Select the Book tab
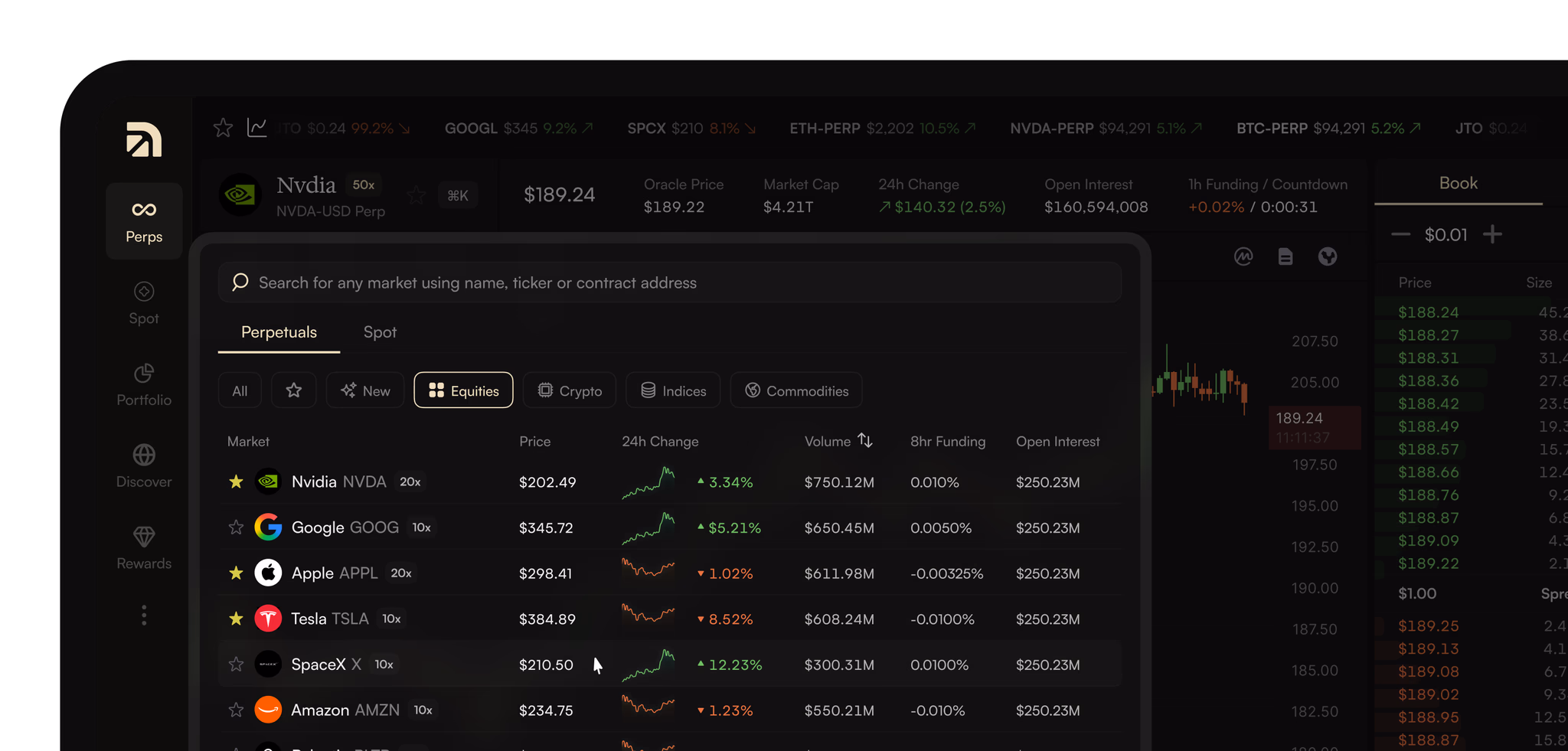This screenshot has width=1568, height=751. 1458,184
